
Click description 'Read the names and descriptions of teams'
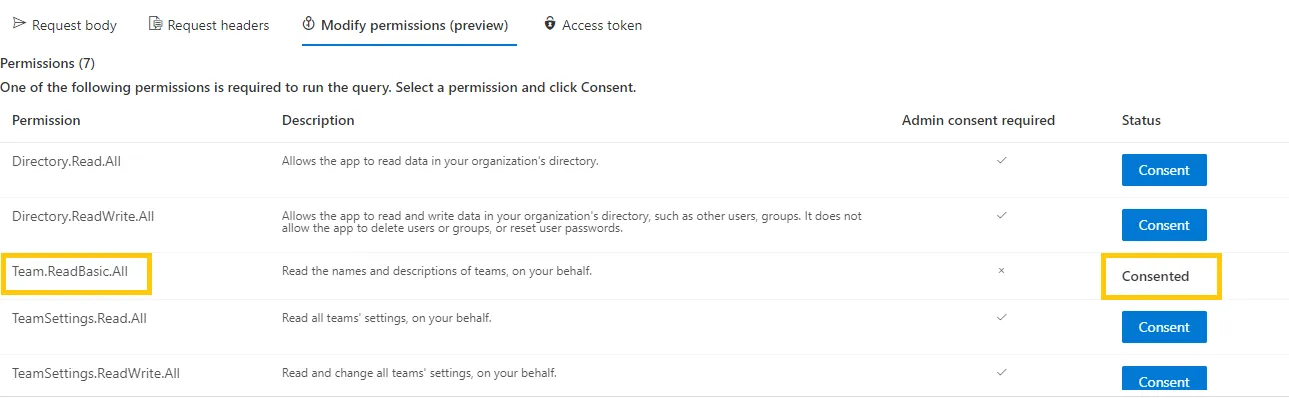pyautogui.click(x=436, y=270)
